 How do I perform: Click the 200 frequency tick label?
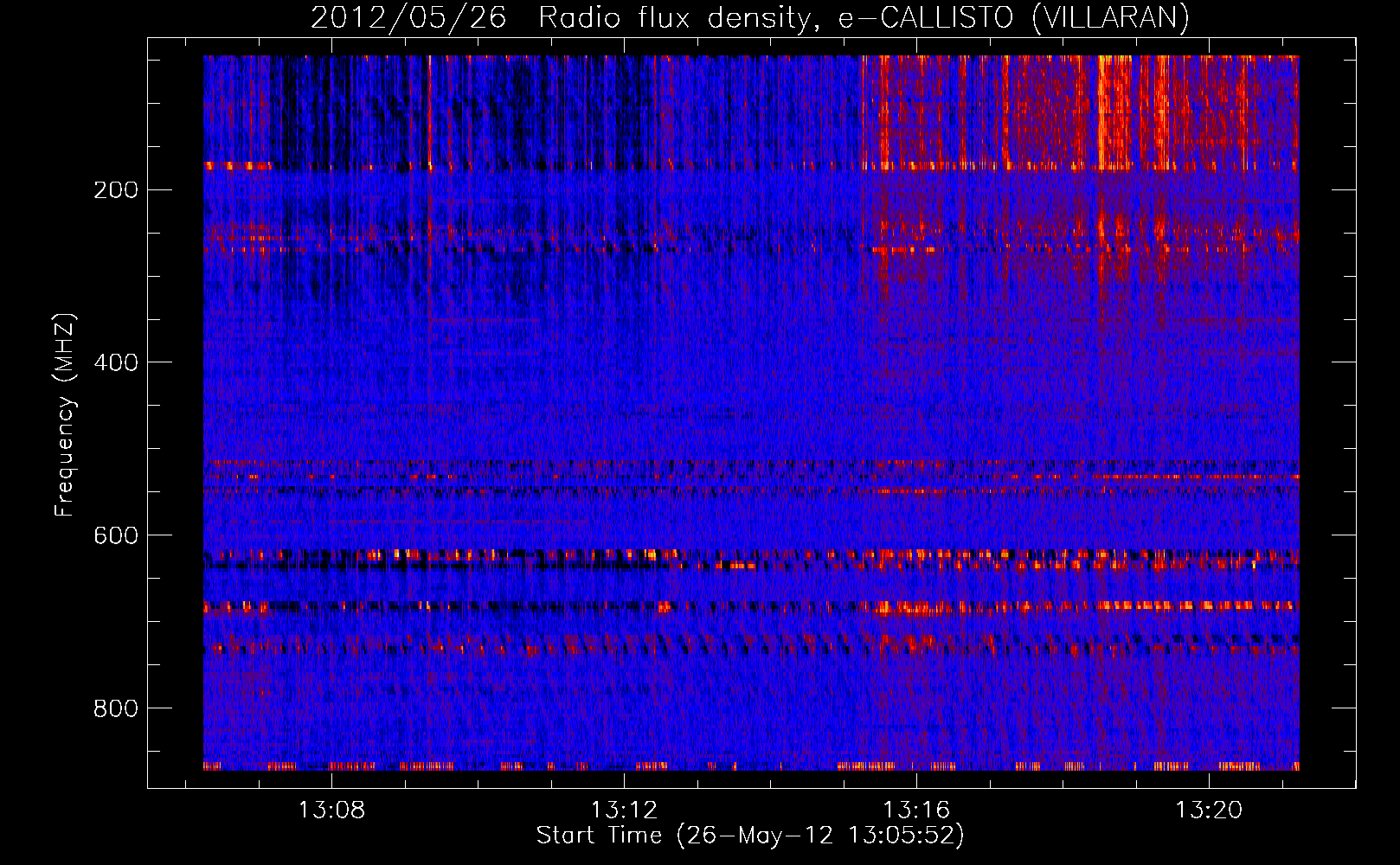tap(116, 190)
